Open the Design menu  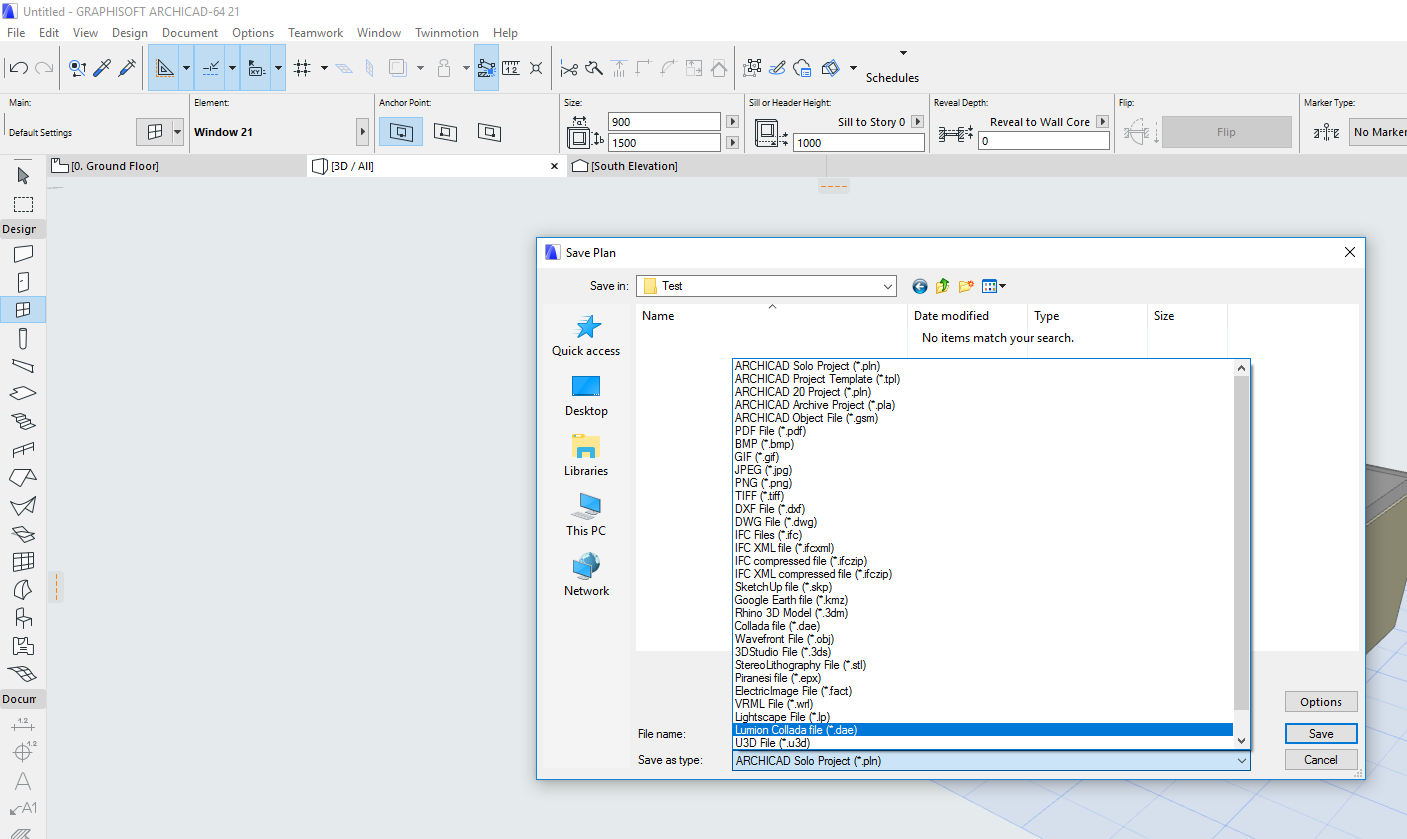click(130, 33)
